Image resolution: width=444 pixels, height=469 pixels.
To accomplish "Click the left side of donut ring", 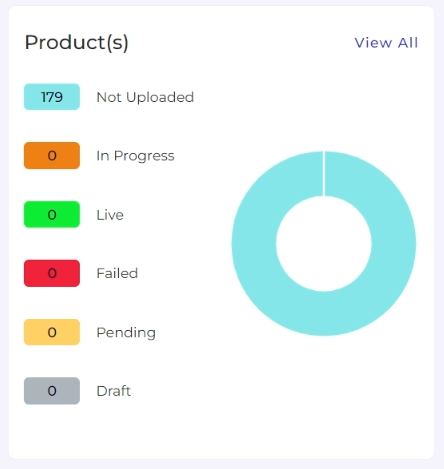I will coord(254,244).
